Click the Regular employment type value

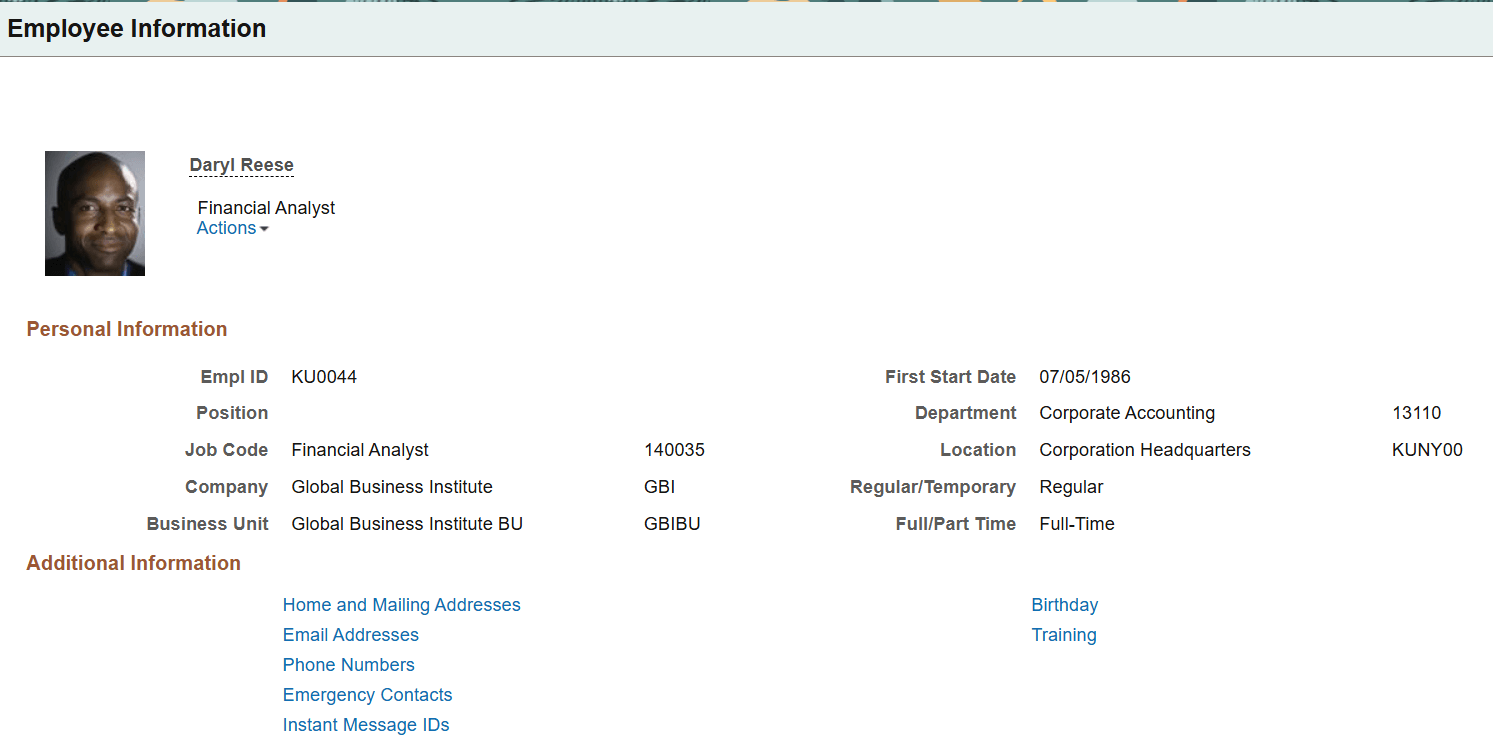(x=1071, y=487)
